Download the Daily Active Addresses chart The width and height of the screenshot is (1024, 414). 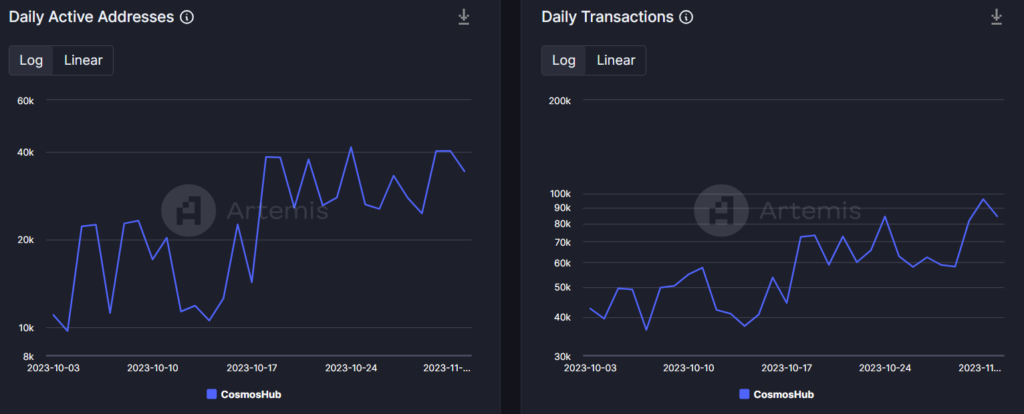(464, 17)
